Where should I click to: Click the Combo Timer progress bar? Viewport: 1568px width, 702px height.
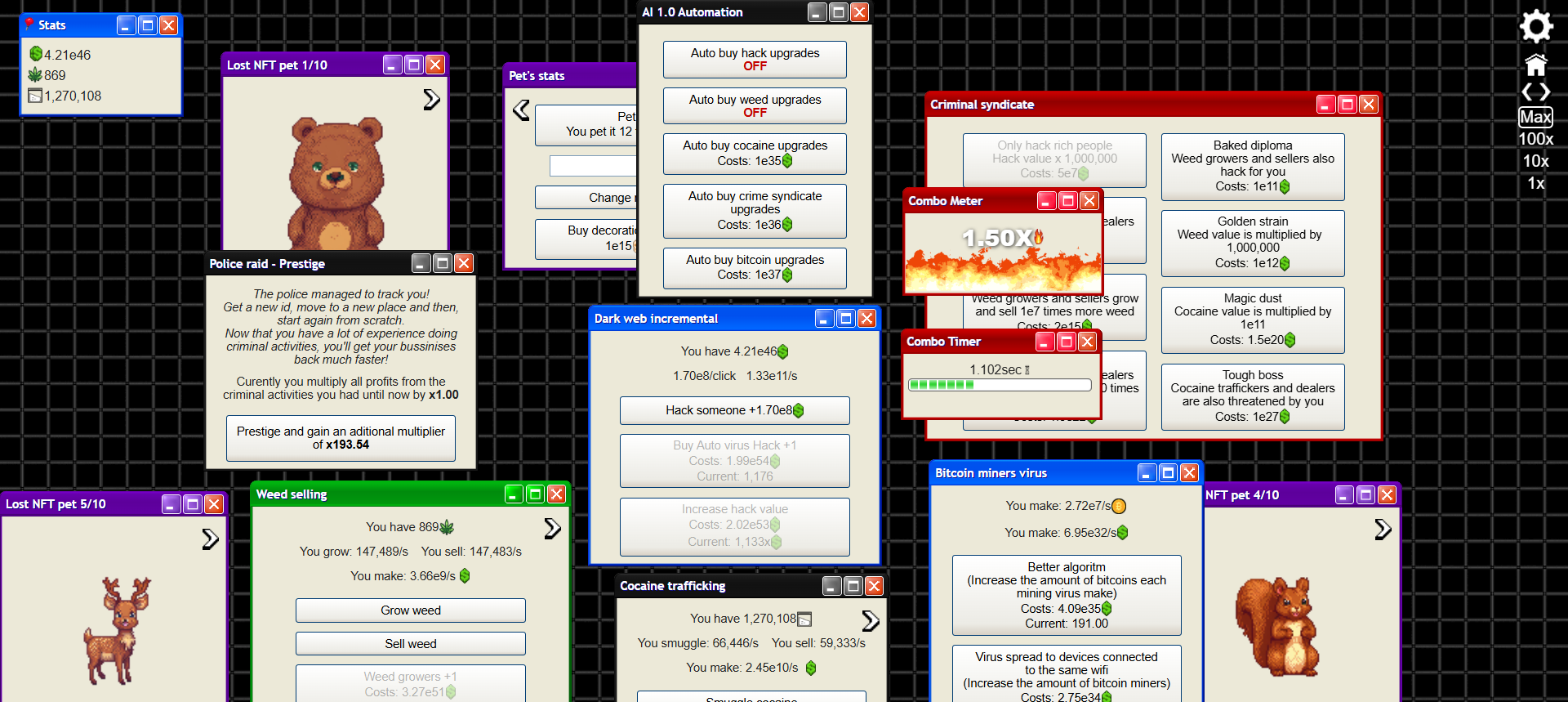[x=1000, y=385]
